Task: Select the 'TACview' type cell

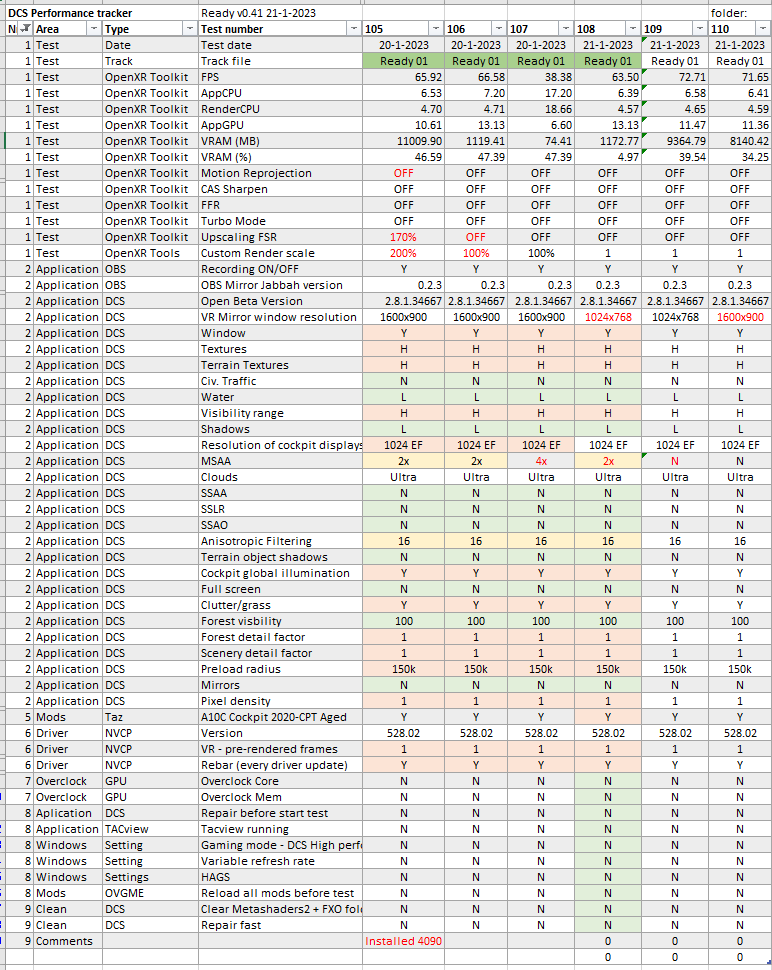Action: [x=150, y=830]
